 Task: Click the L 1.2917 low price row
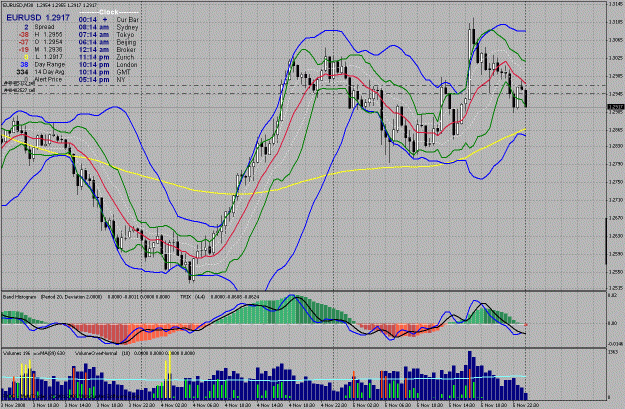(43, 57)
